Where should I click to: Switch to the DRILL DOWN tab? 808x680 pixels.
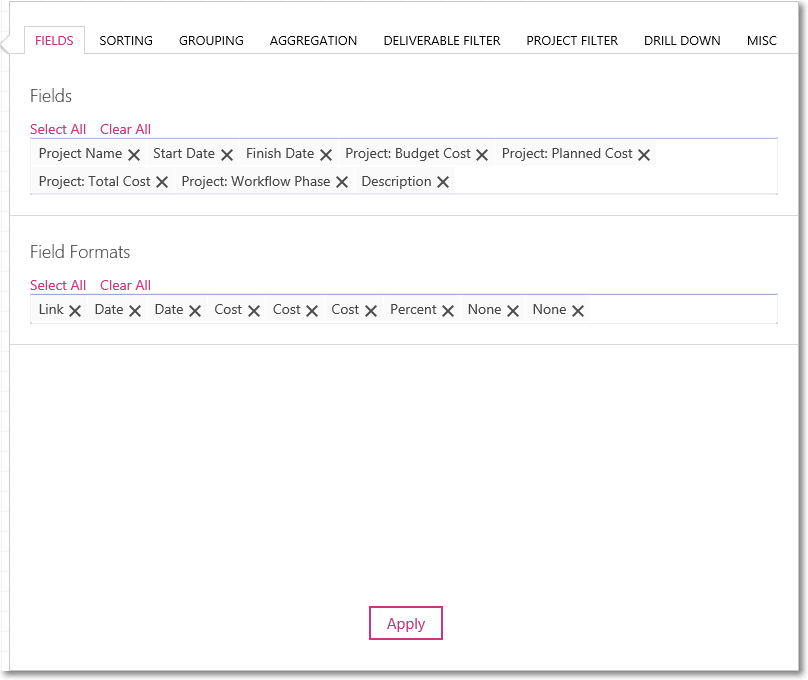click(682, 40)
